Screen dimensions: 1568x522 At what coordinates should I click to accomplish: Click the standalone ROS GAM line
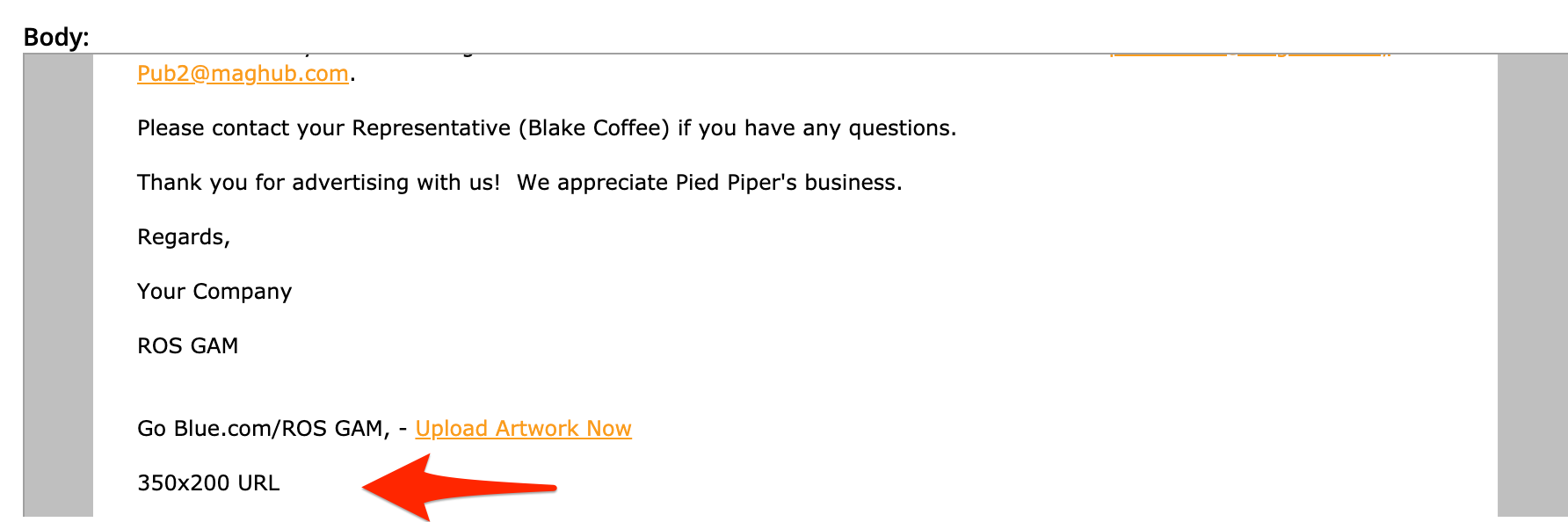click(x=187, y=346)
